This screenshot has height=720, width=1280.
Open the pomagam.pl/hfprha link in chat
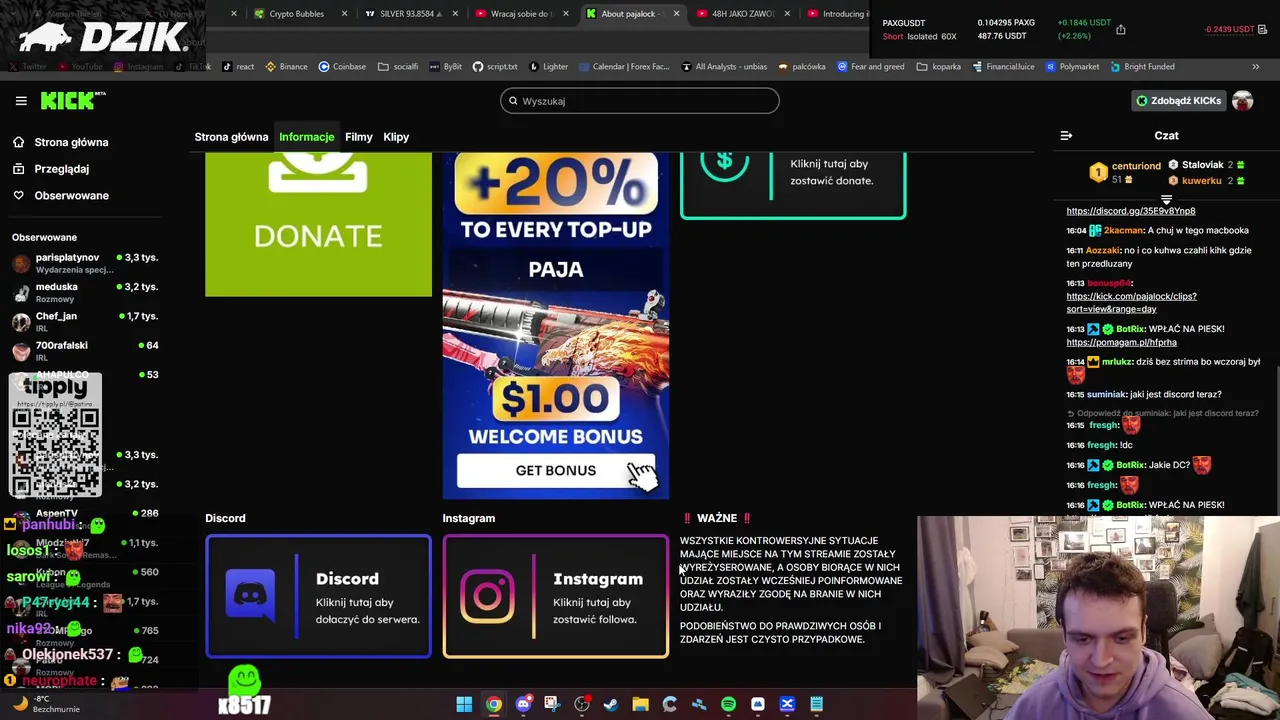tap(1121, 342)
